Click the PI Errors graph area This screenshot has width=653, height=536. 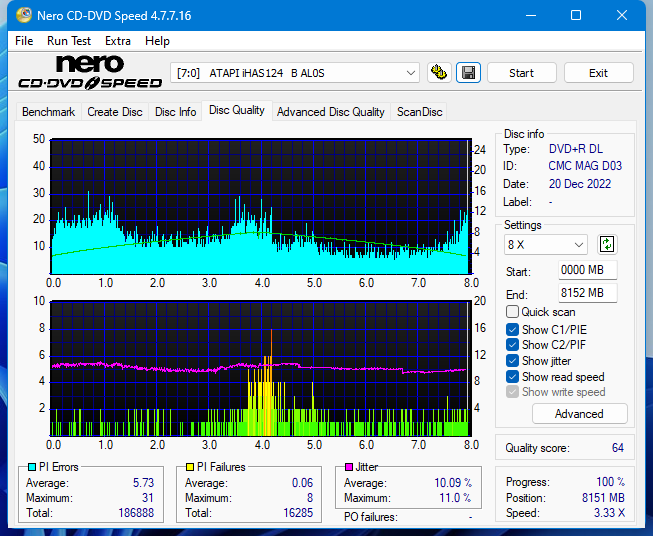(261, 206)
